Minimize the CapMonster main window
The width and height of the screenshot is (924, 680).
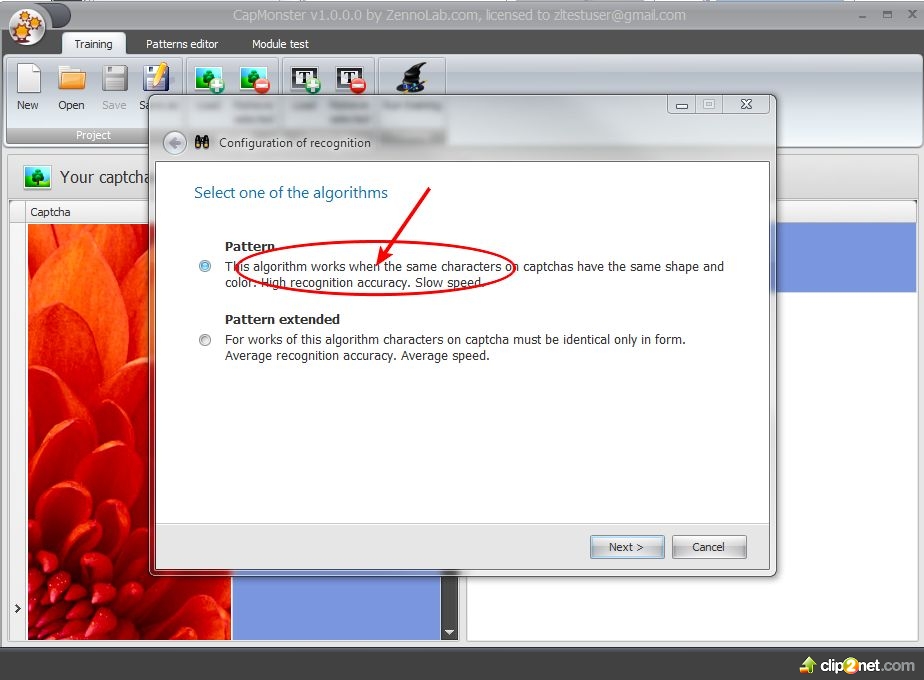click(862, 16)
